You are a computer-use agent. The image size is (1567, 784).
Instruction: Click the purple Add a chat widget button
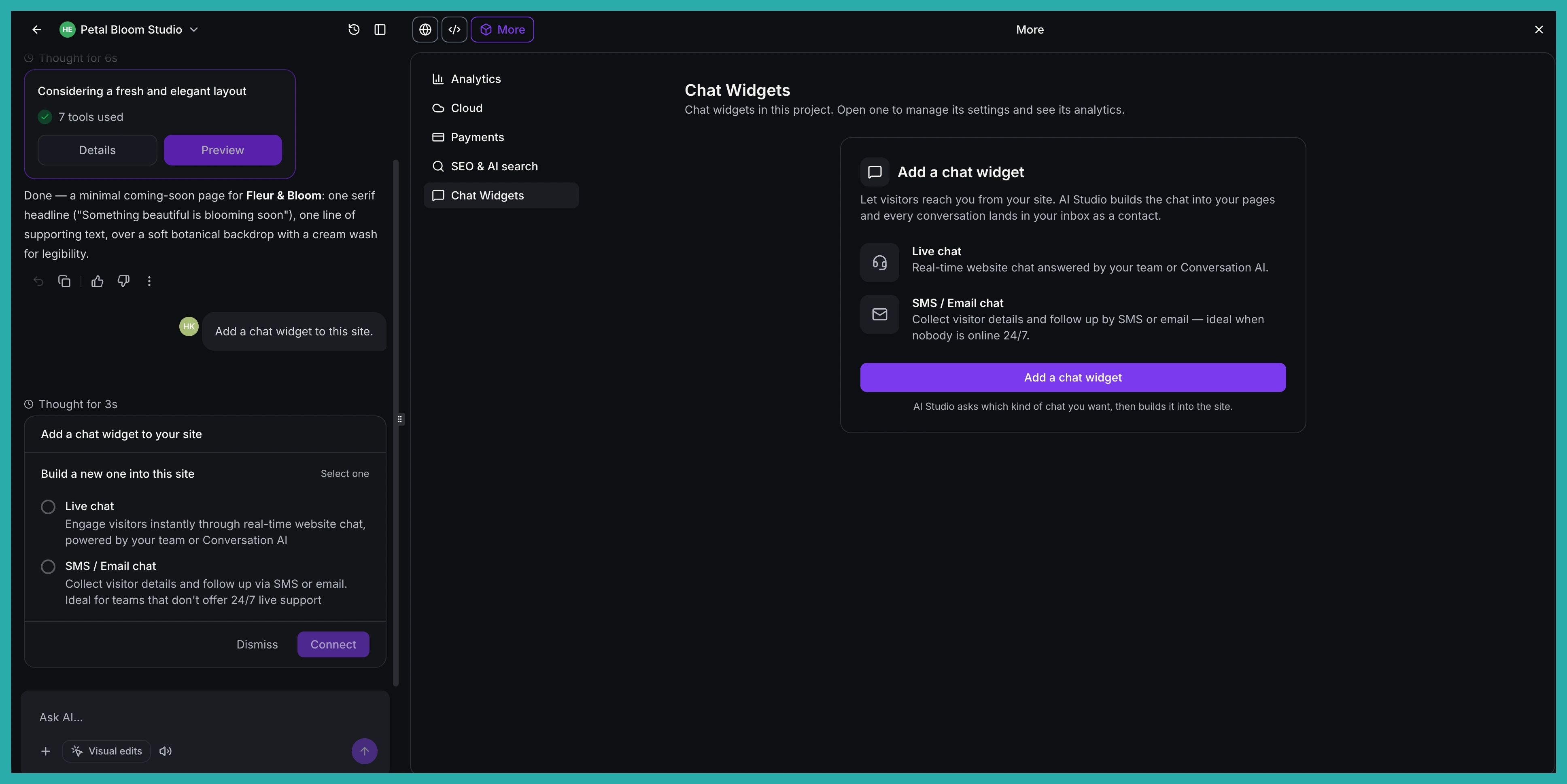point(1072,377)
